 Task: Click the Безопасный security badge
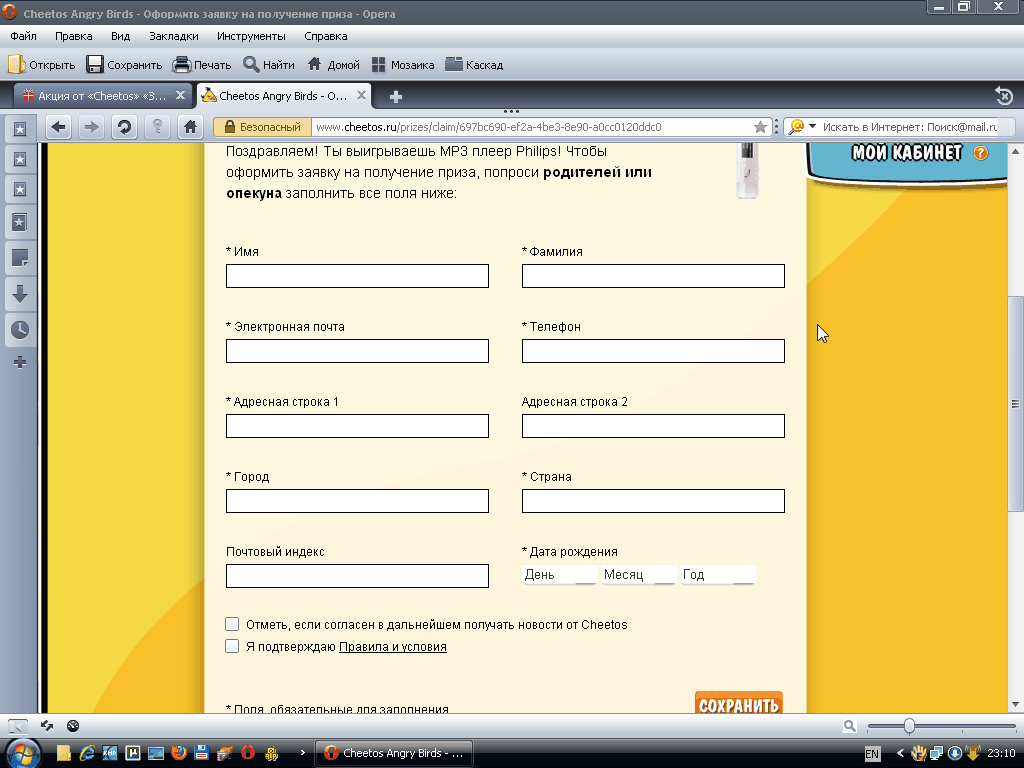[263, 127]
